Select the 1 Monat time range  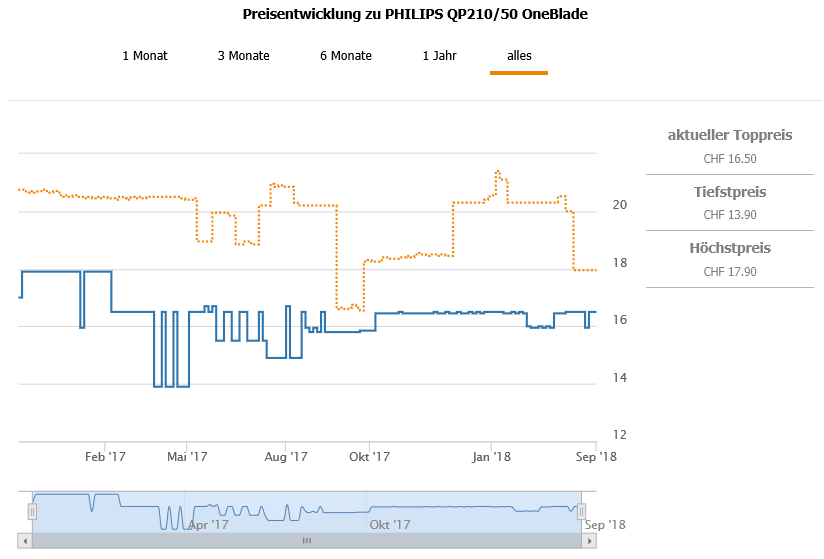[x=145, y=56]
